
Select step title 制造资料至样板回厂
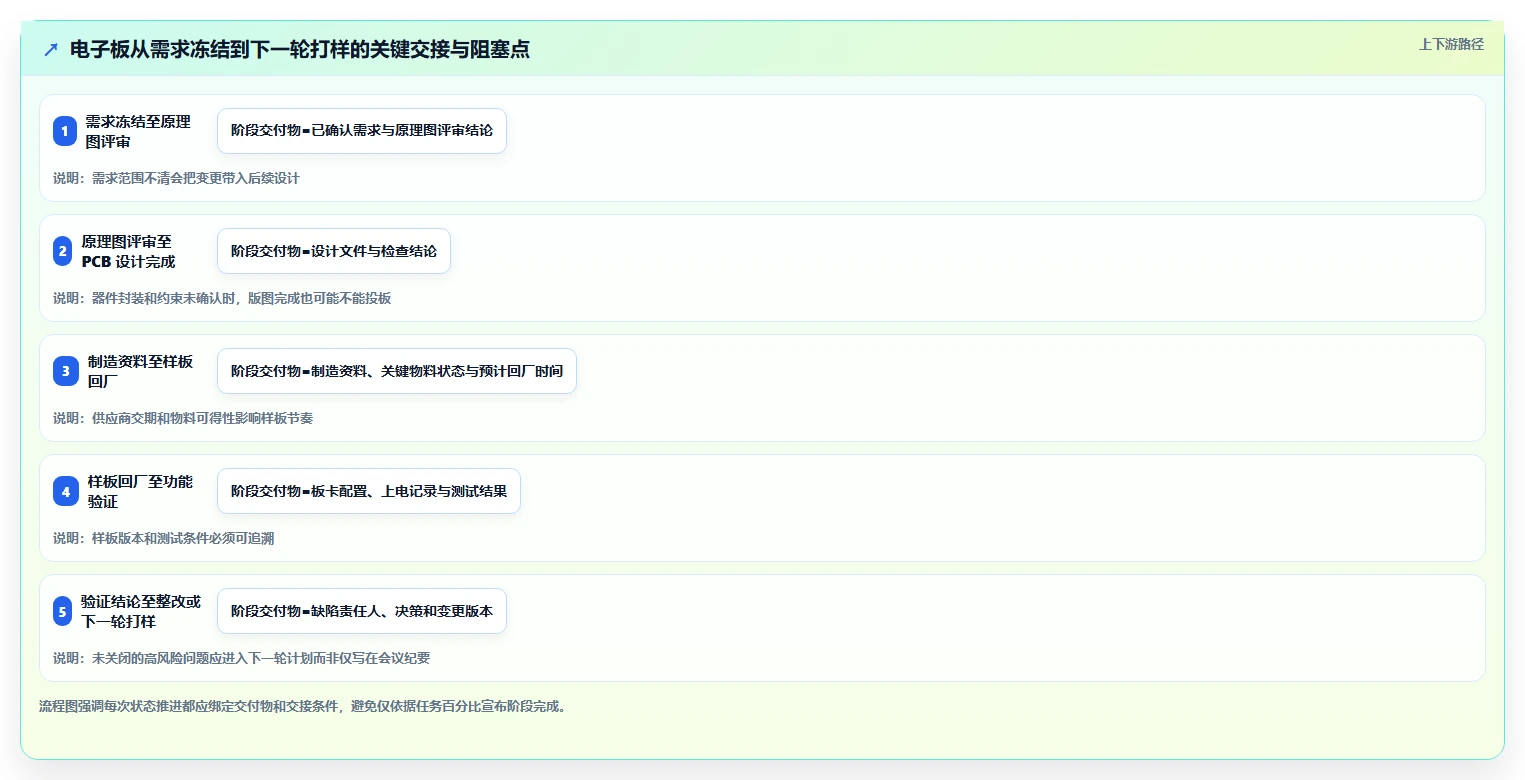click(x=140, y=371)
